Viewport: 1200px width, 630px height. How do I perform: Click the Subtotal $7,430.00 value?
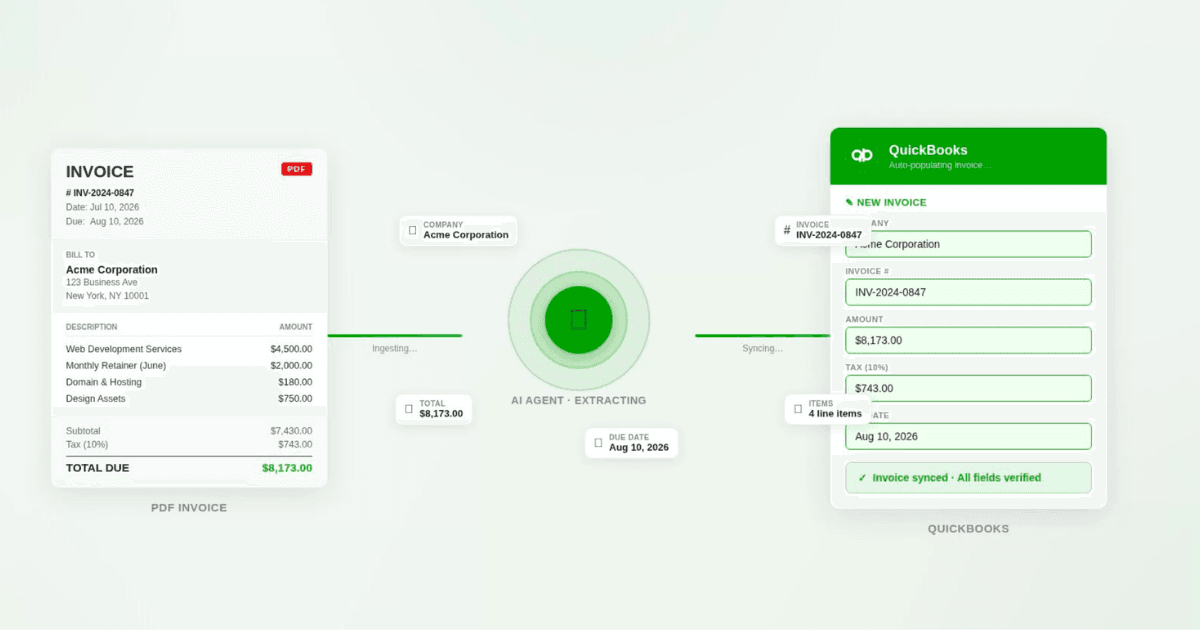[x=291, y=431]
